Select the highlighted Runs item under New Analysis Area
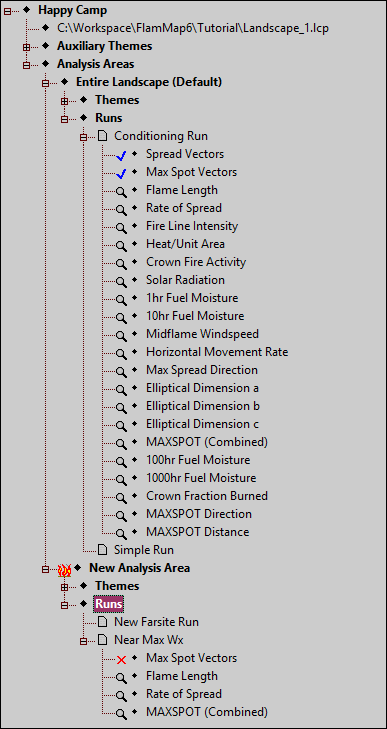Viewport: 387px width, 729px height. tap(108, 604)
